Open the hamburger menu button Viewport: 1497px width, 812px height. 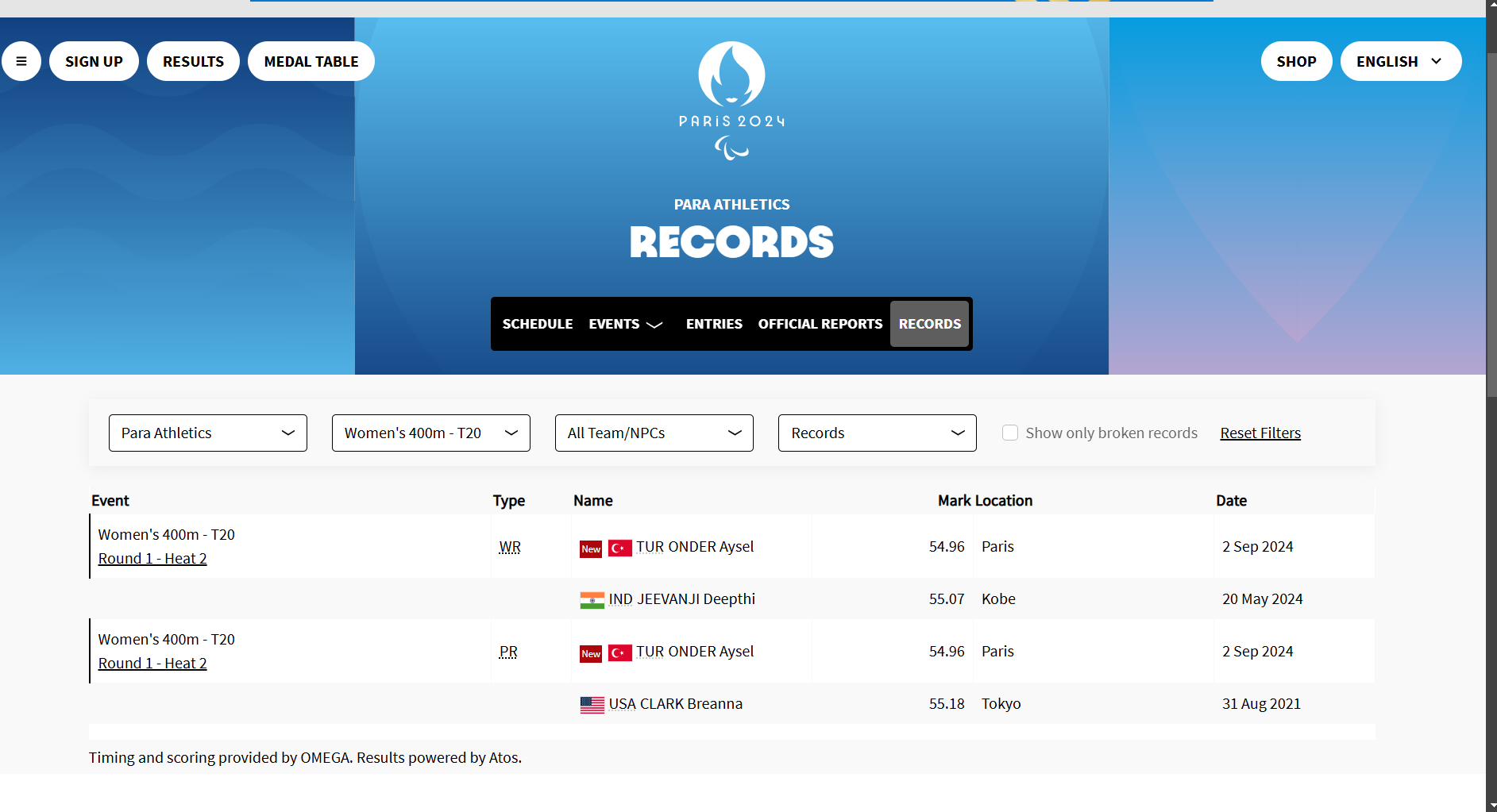[21, 61]
